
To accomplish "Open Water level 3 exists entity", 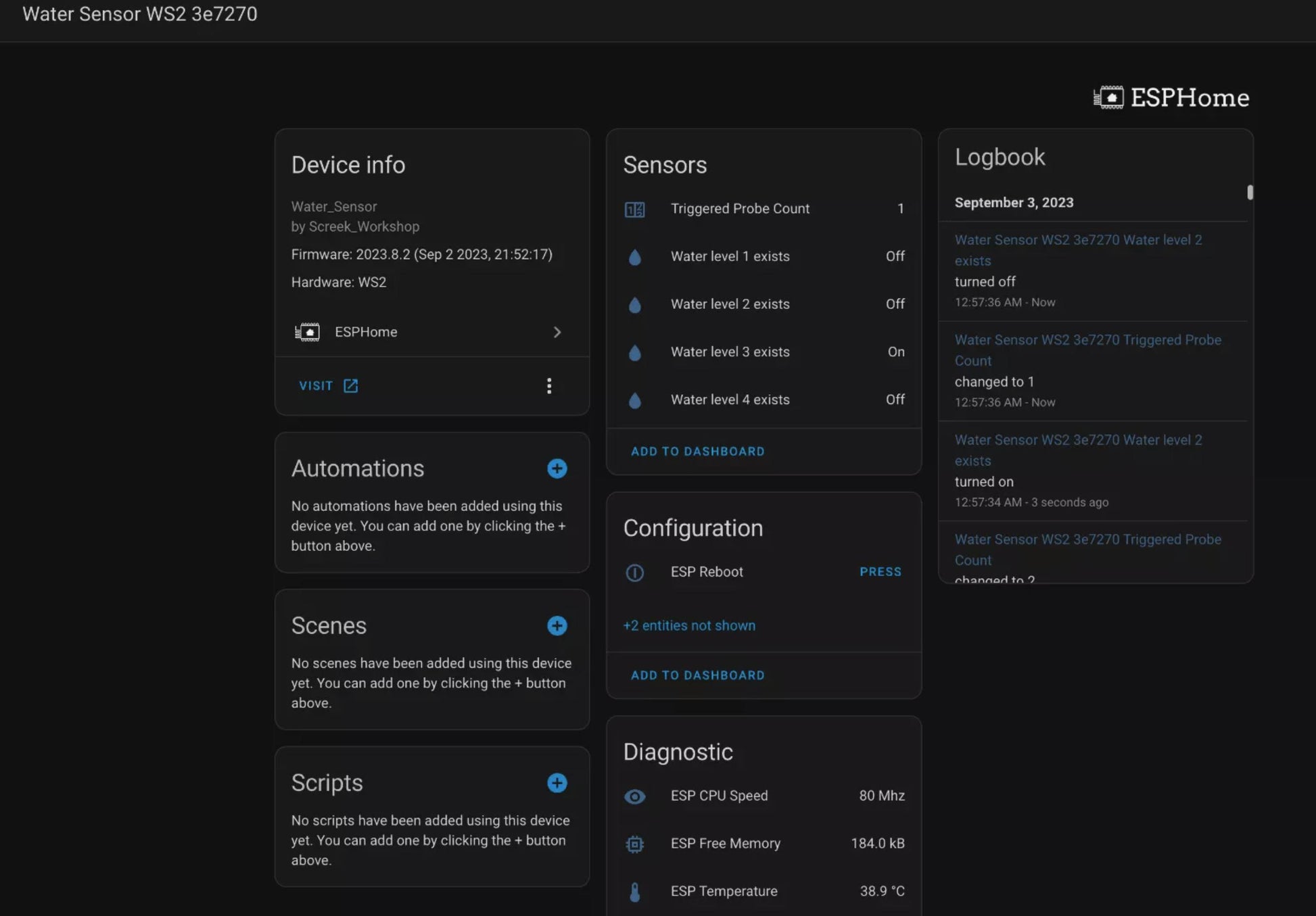I will click(764, 352).
